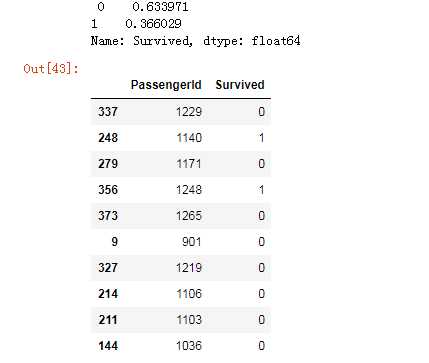Select the PassengerId column header
The height and width of the screenshot is (363, 429).
coord(166,85)
